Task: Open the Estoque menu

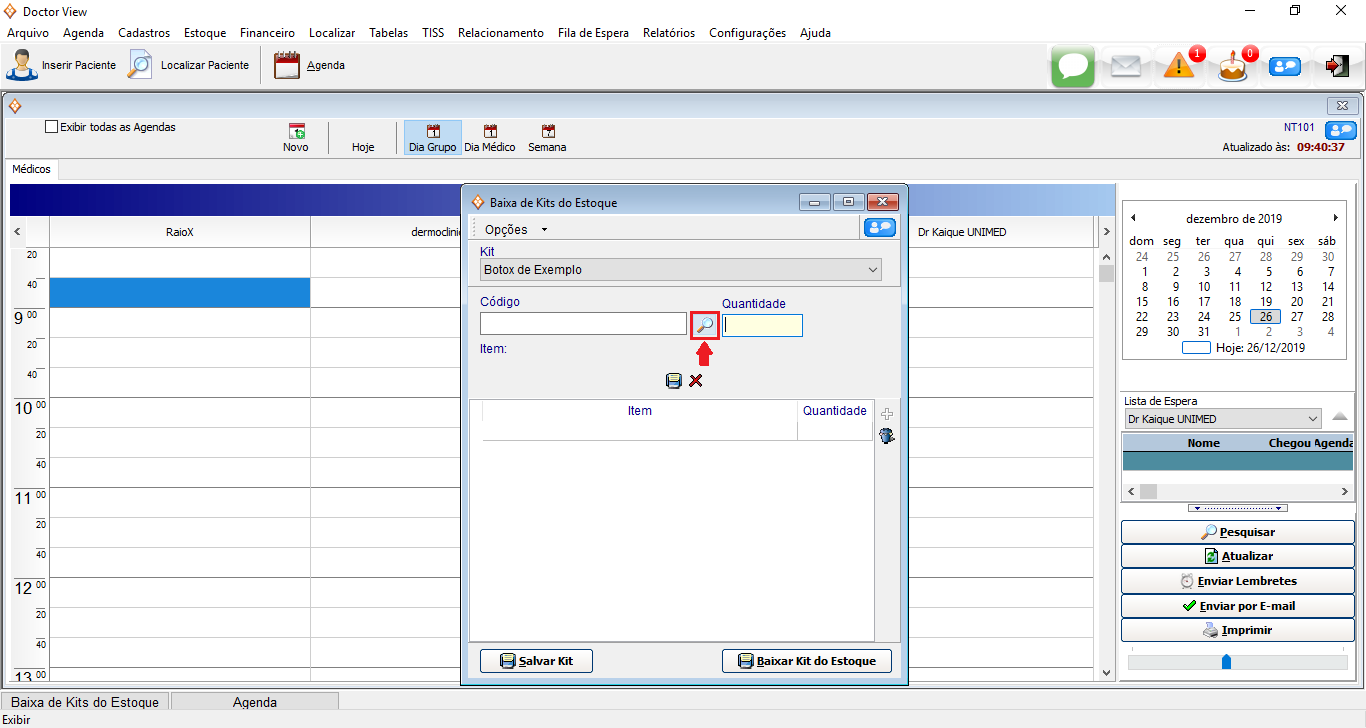Action: (205, 32)
